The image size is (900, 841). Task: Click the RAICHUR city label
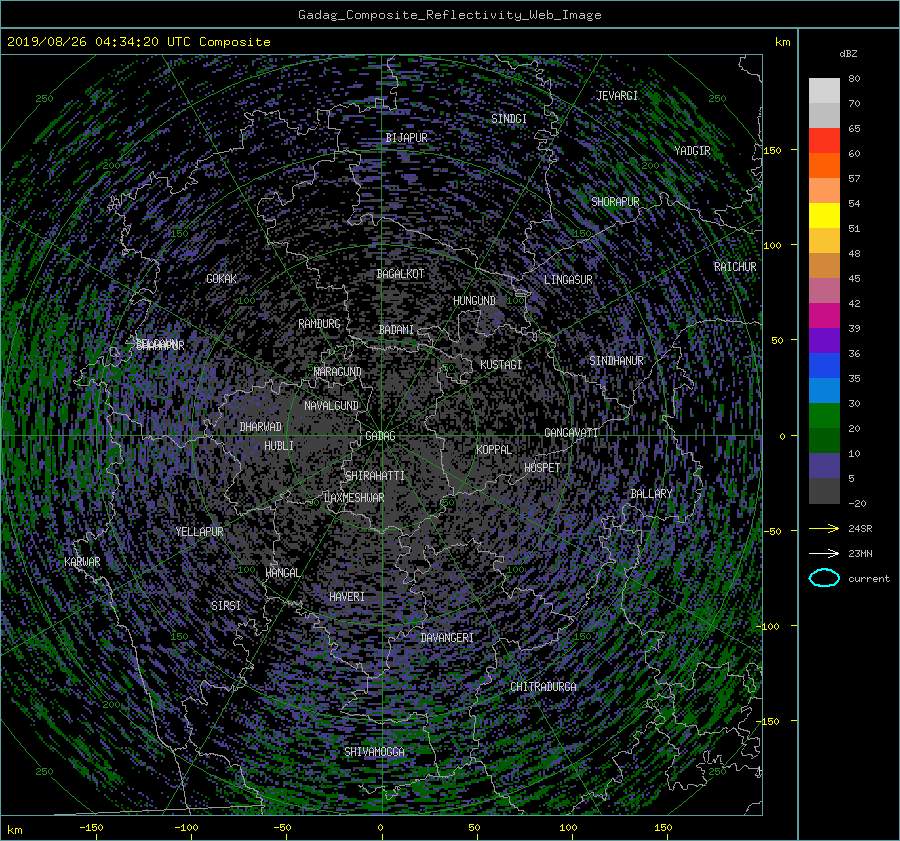(x=735, y=267)
